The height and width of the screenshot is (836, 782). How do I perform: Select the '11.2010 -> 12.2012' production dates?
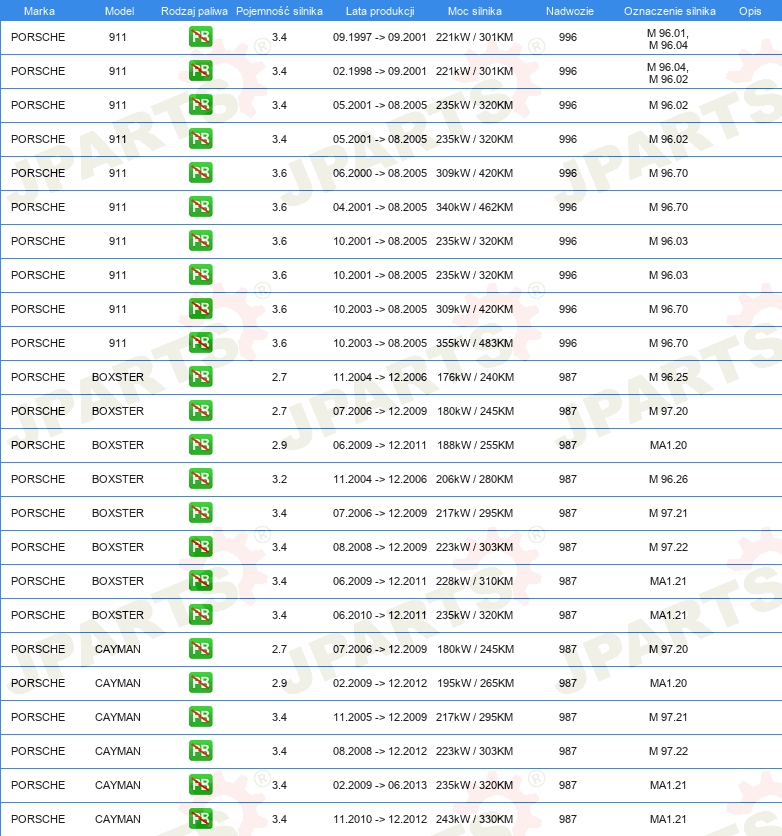pos(380,819)
